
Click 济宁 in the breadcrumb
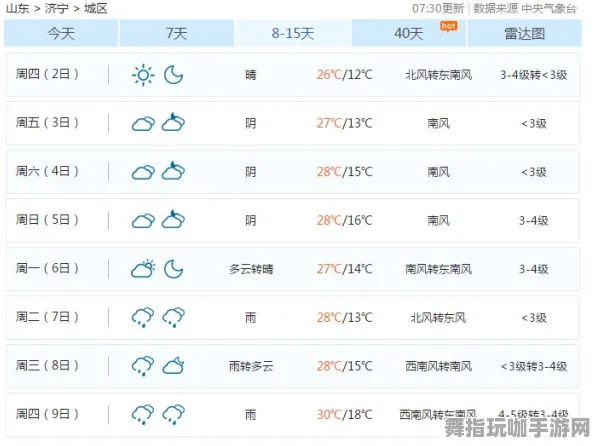pos(57,8)
